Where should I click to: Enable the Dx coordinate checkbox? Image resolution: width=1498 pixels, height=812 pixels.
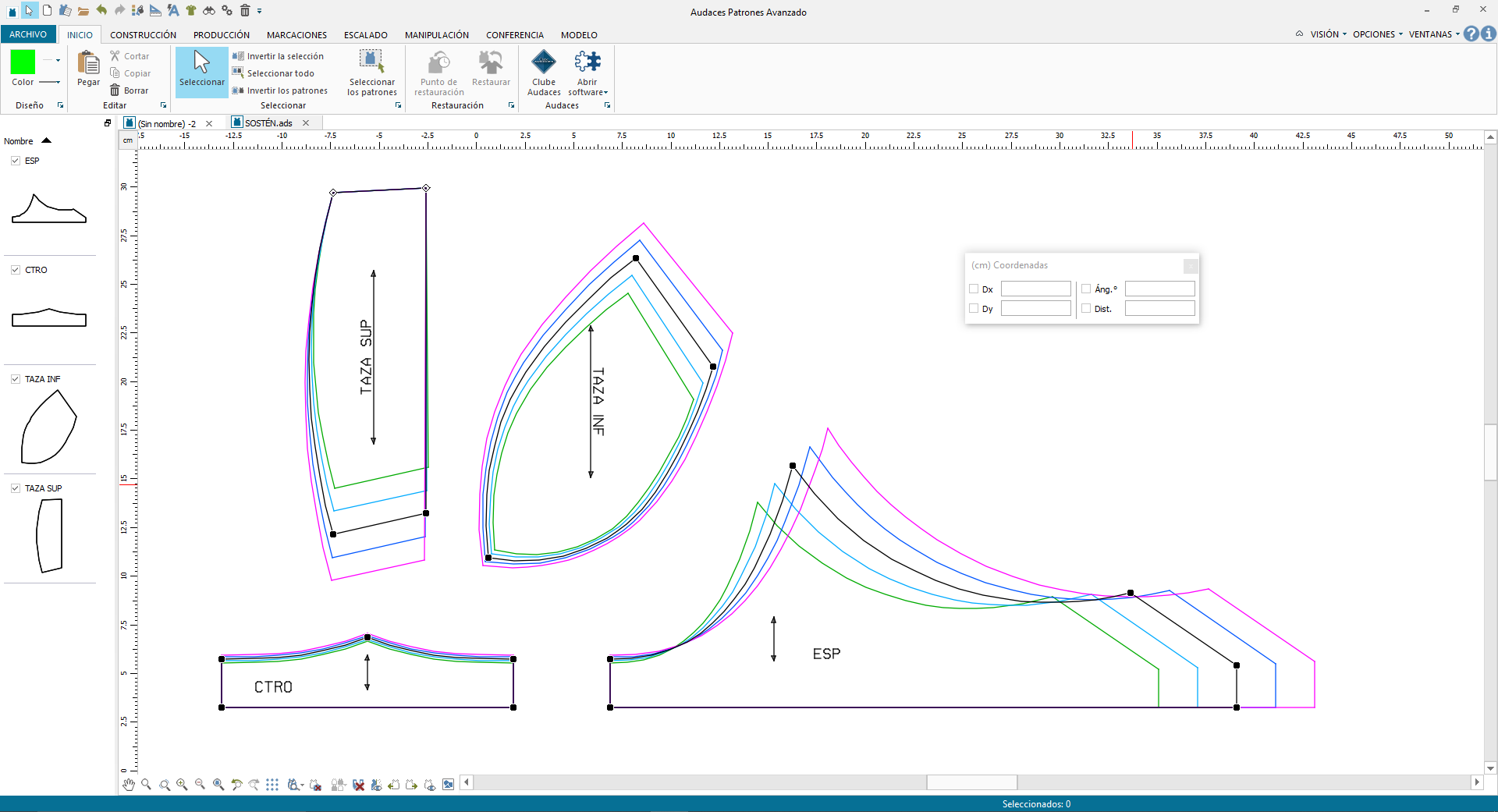pyautogui.click(x=974, y=289)
